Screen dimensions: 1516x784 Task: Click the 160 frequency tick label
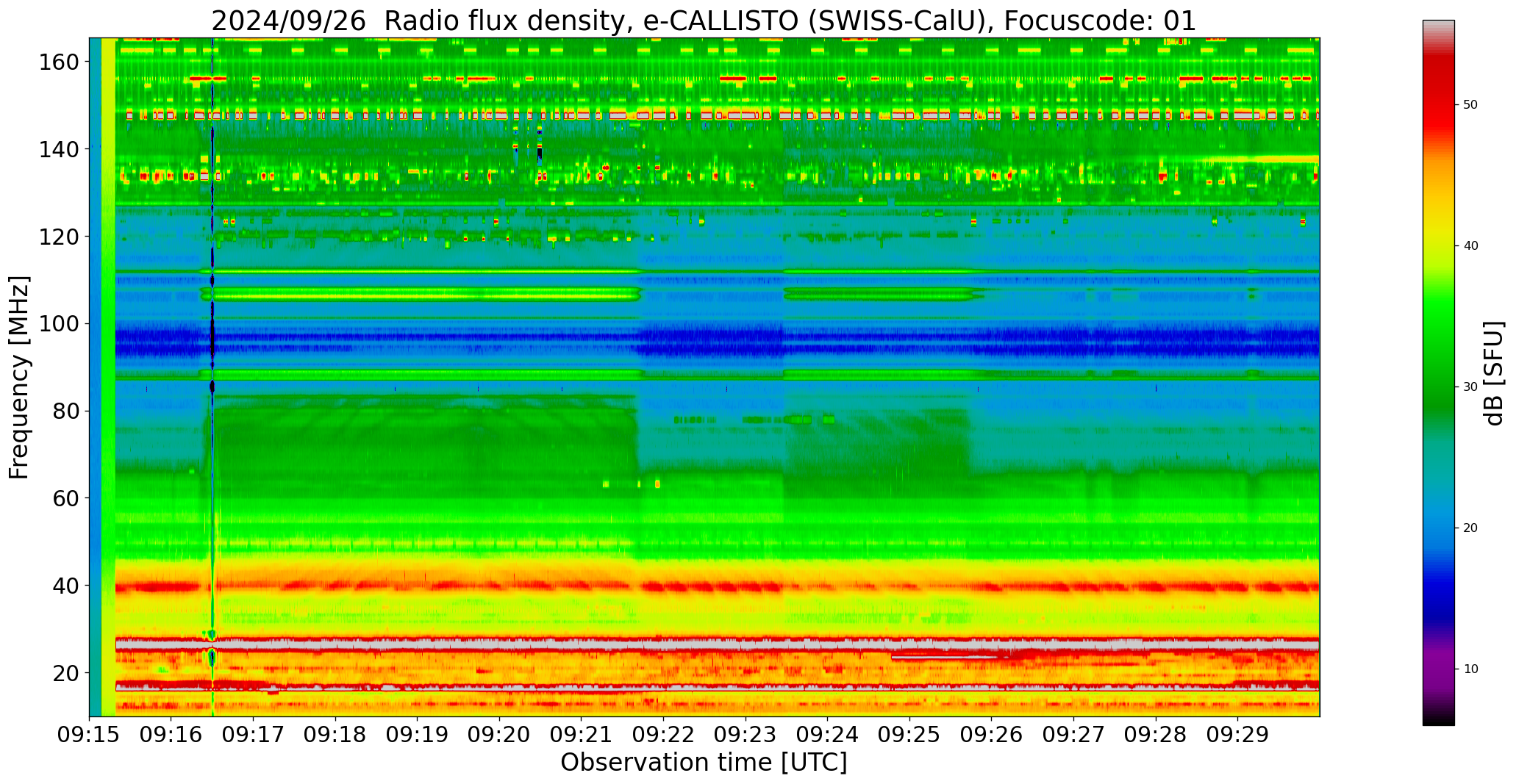tap(60, 62)
